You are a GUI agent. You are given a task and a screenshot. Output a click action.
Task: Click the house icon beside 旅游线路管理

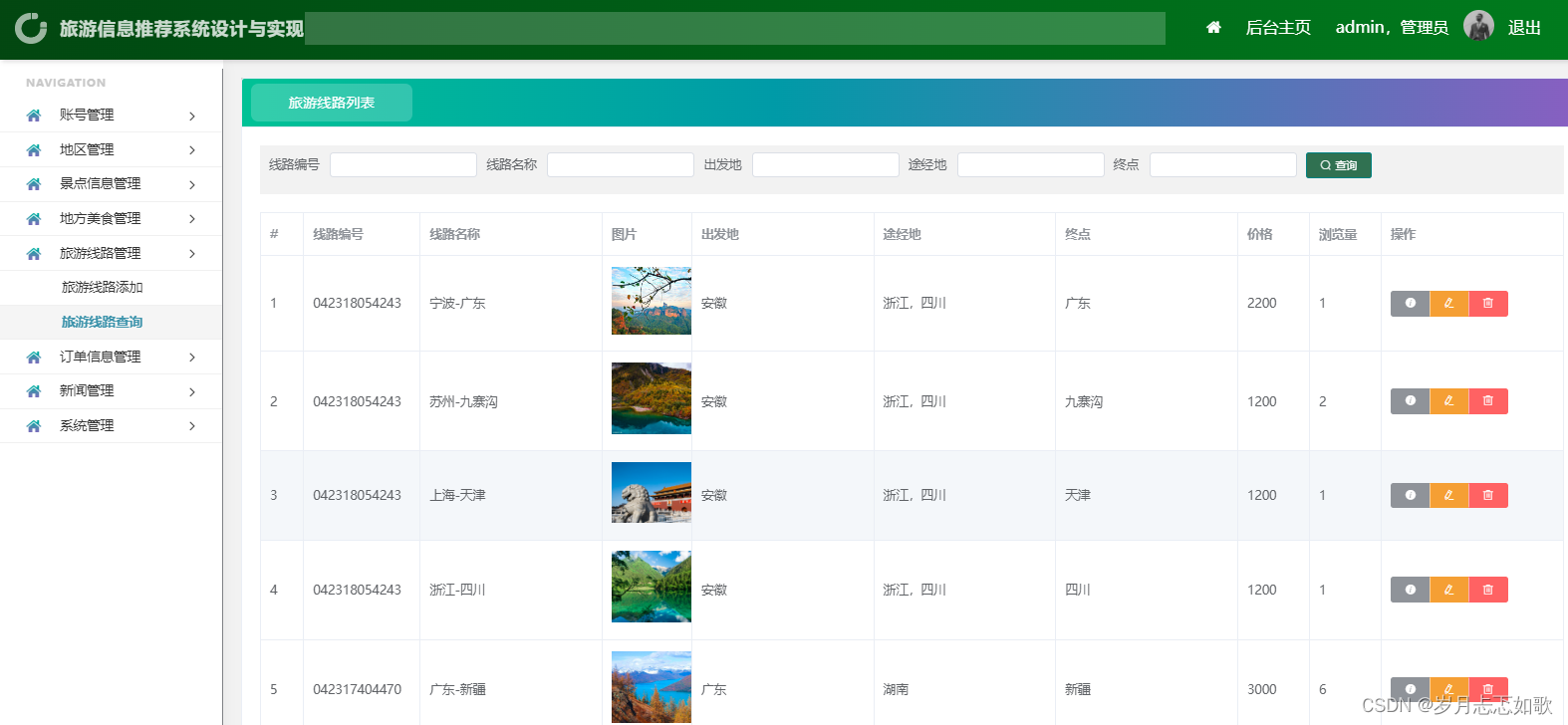click(34, 254)
